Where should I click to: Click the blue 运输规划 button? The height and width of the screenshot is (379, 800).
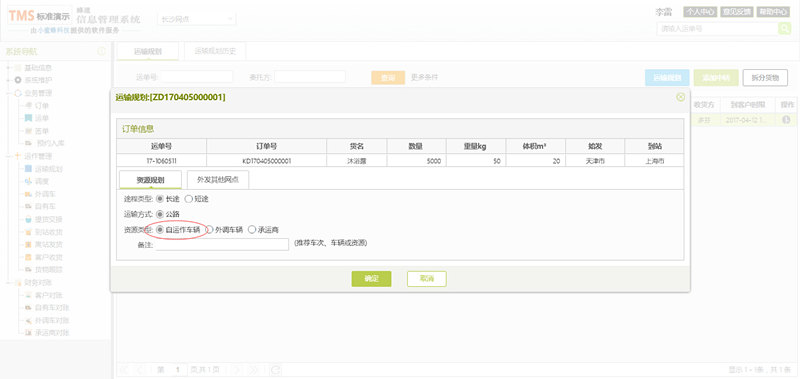[x=667, y=78]
